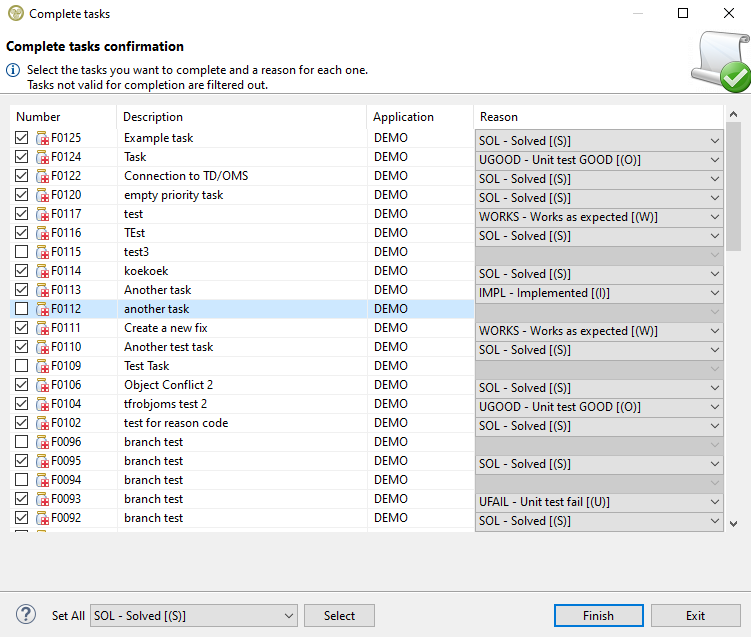Enable the checkbox for task F0115
Image resolution: width=751 pixels, height=637 pixels.
(x=22, y=252)
